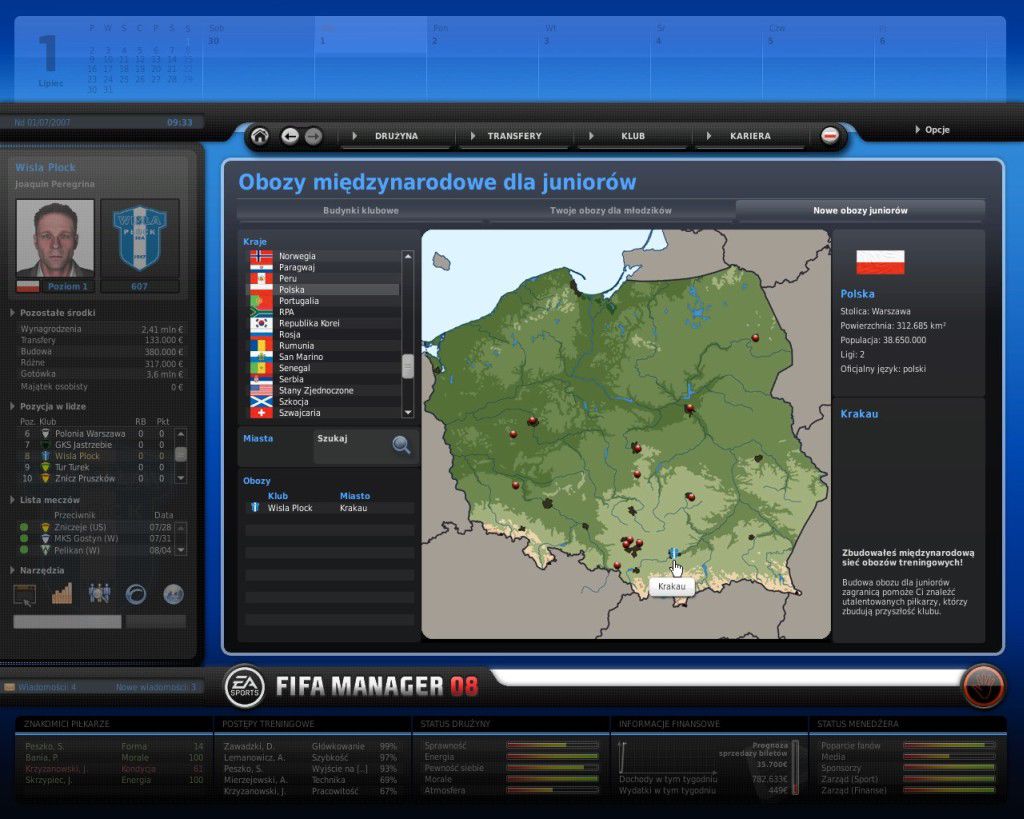Select Portugalia in the countries list

(324, 301)
